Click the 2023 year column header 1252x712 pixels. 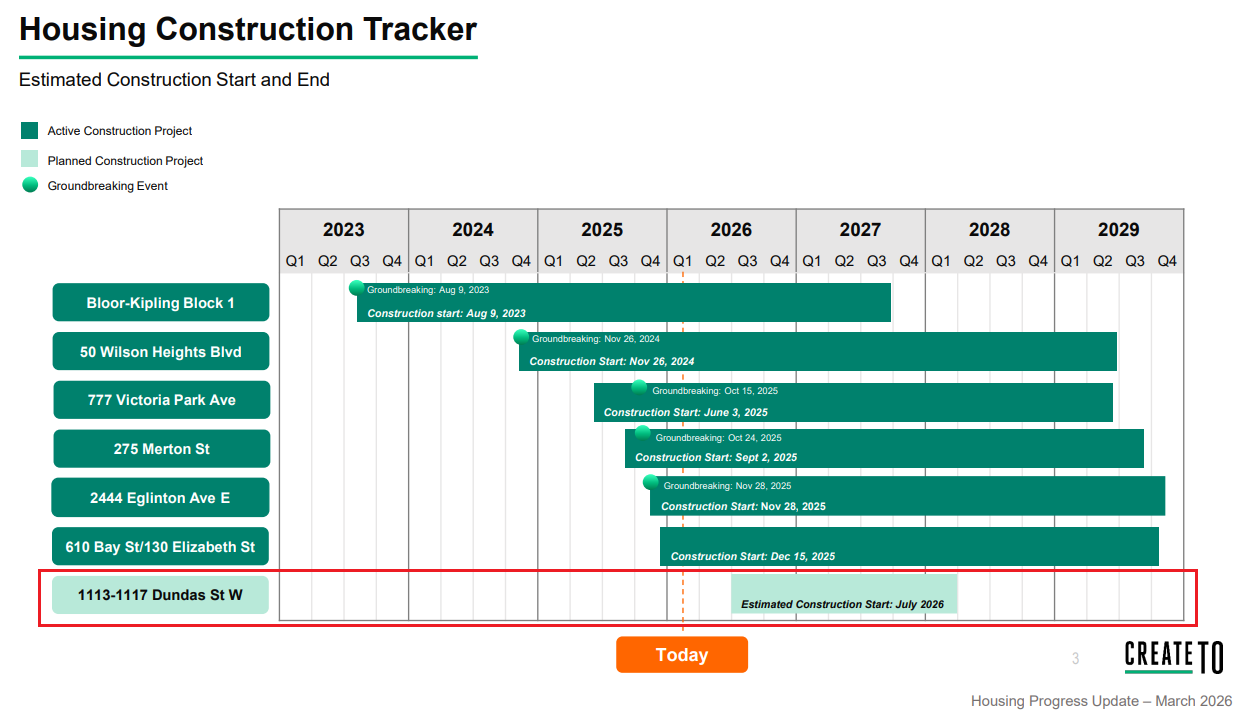(x=343, y=229)
